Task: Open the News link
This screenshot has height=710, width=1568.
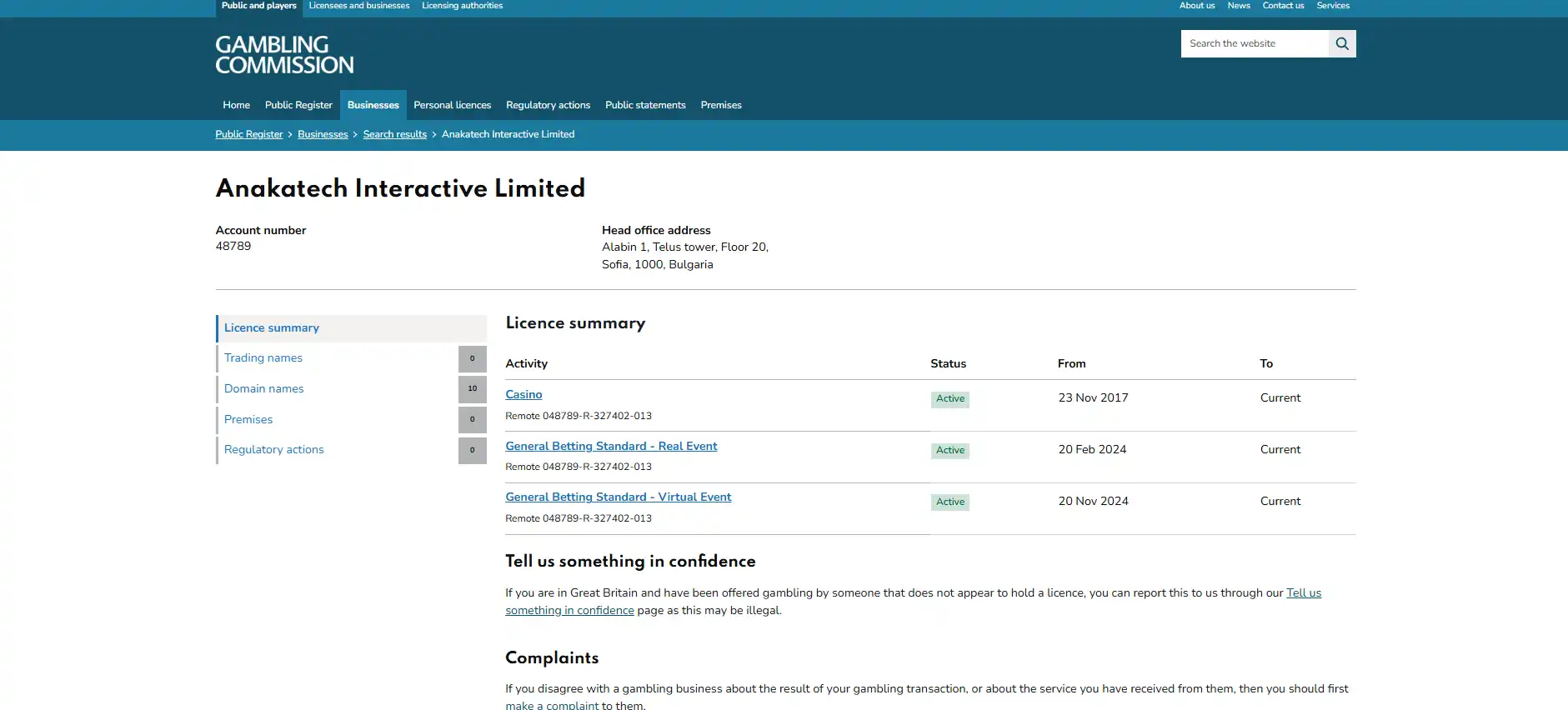Action: (x=1239, y=6)
